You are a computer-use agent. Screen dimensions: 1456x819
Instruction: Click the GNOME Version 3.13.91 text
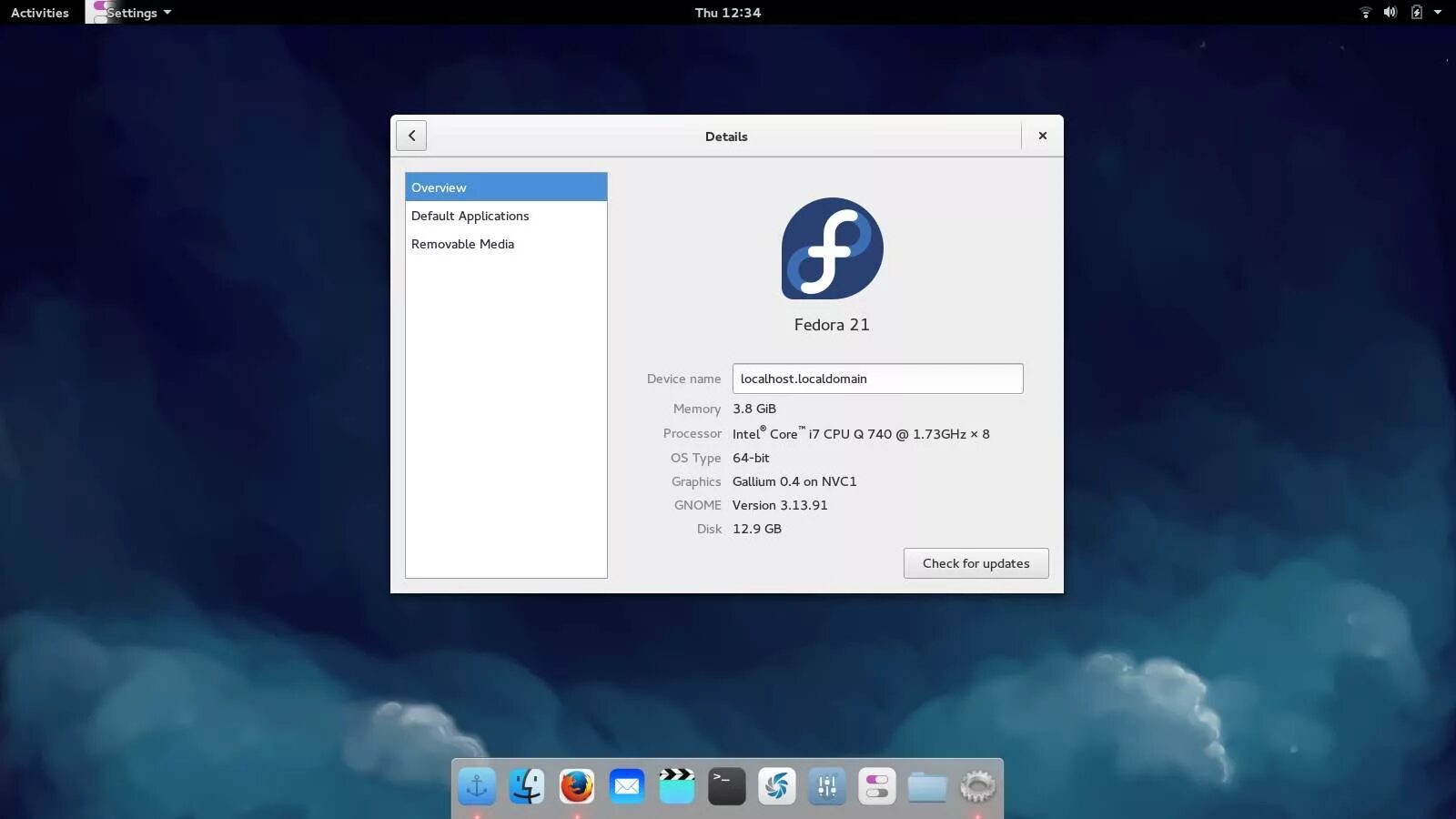[x=780, y=505]
